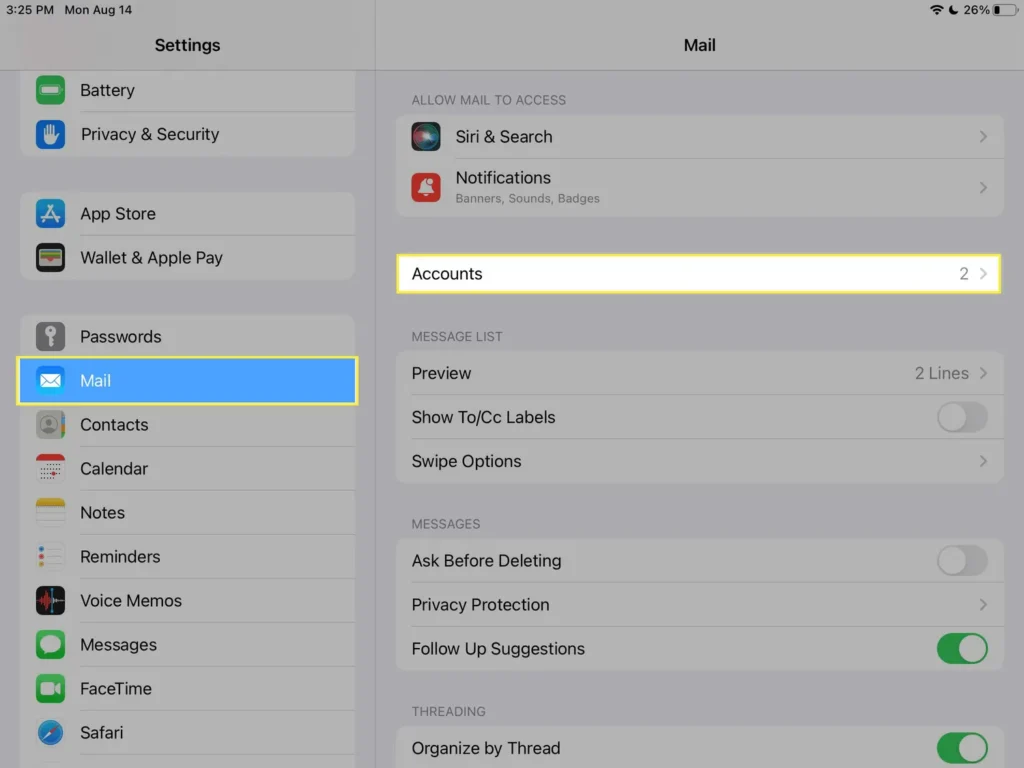Tap the Battery icon in sidebar
1024x768 pixels.
tap(50, 90)
